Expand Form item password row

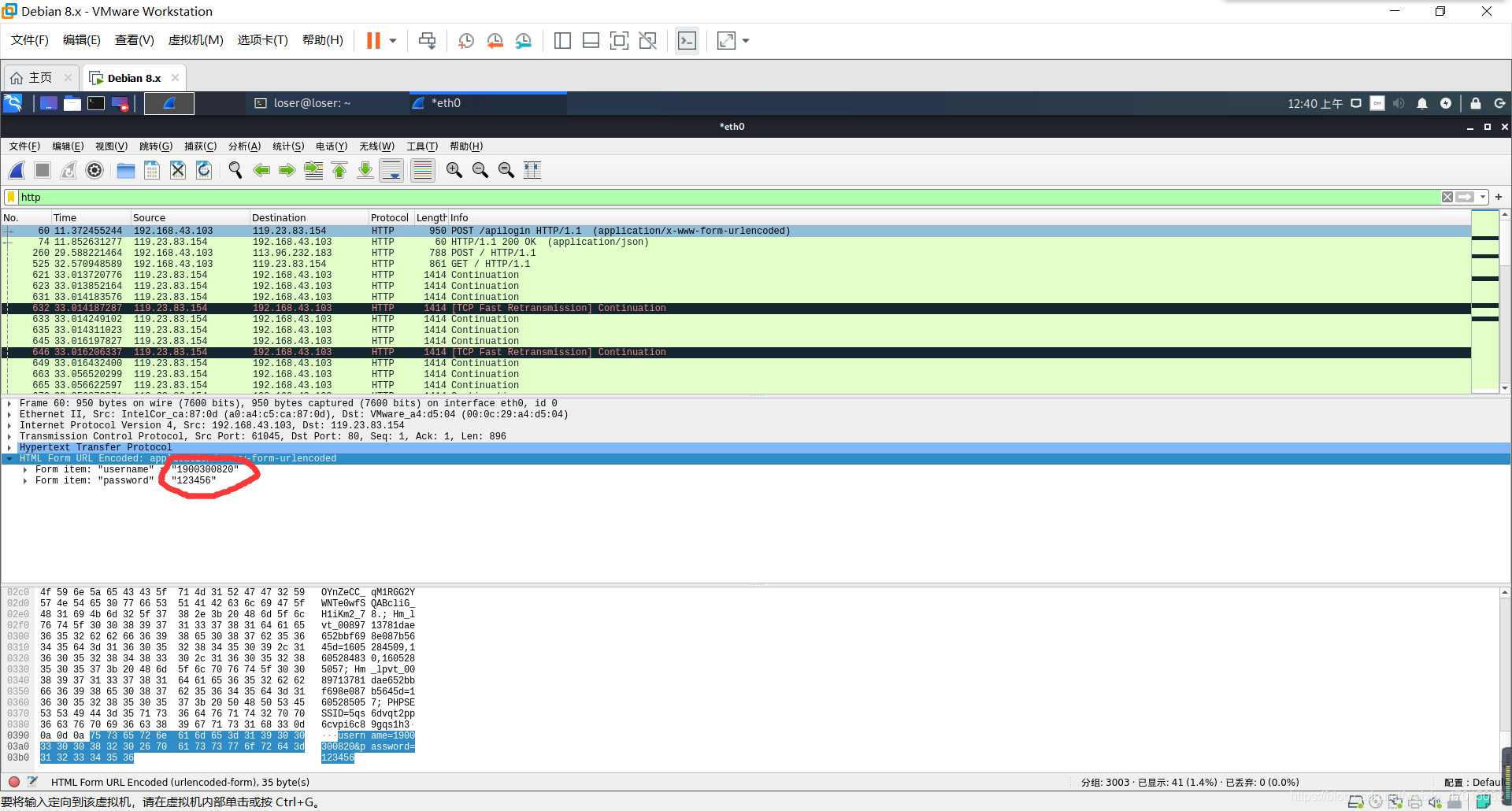coord(25,480)
